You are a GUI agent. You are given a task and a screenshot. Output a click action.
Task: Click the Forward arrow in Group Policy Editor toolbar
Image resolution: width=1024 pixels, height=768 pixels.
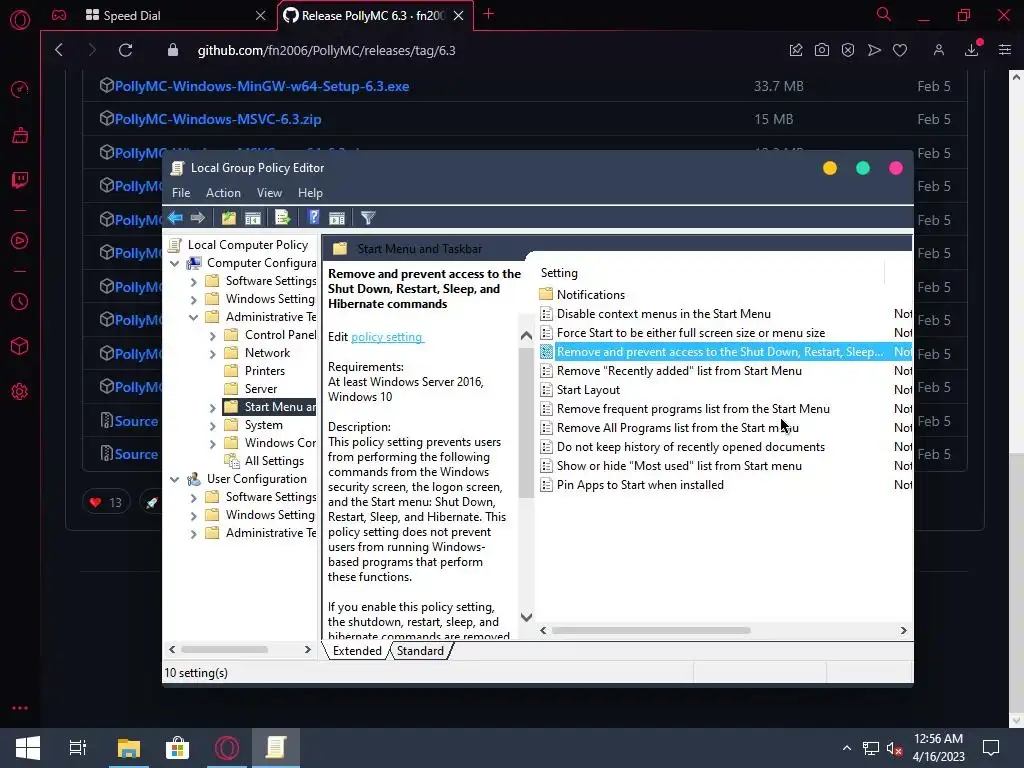[198, 217]
